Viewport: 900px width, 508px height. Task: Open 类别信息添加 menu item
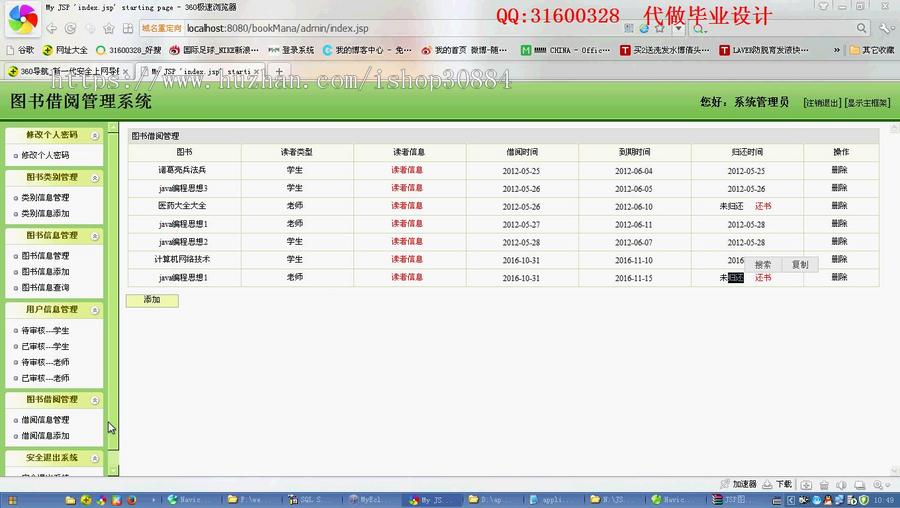pyautogui.click(x=45, y=214)
